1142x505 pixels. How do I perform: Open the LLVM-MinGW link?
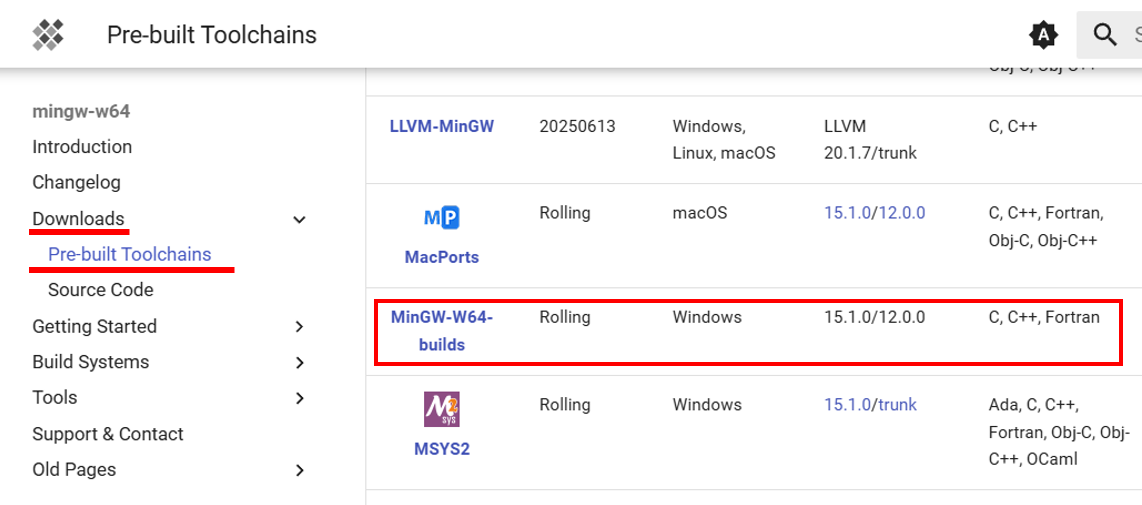click(x=442, y=126)
